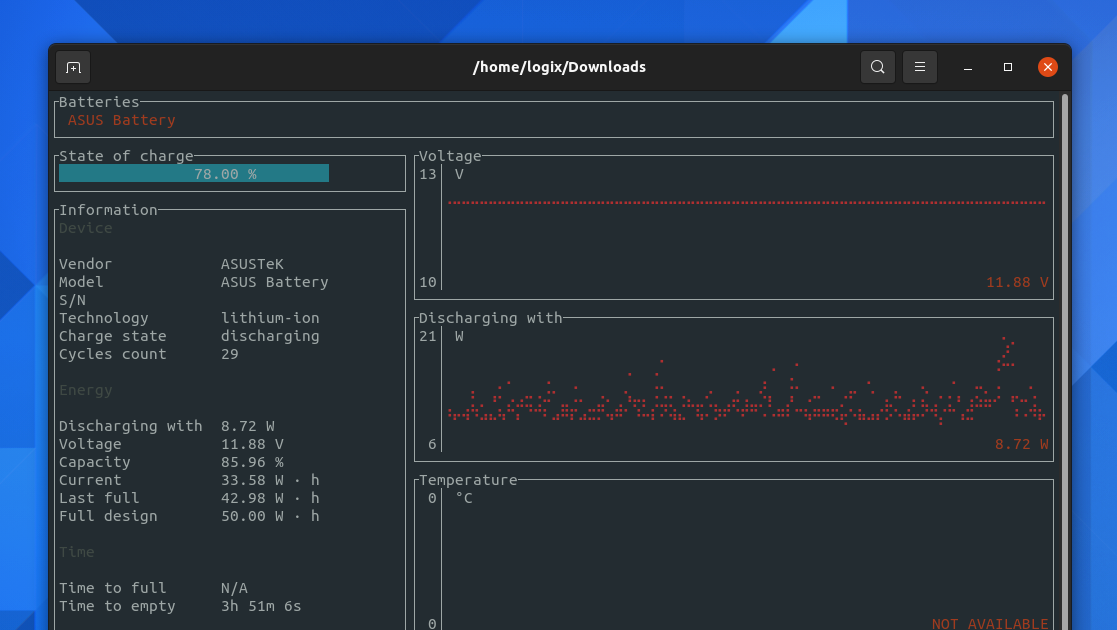Click the Cycles count value 29
Image resolution: width=1117 pixels, height=630 pixels.
tap(229, 354)
